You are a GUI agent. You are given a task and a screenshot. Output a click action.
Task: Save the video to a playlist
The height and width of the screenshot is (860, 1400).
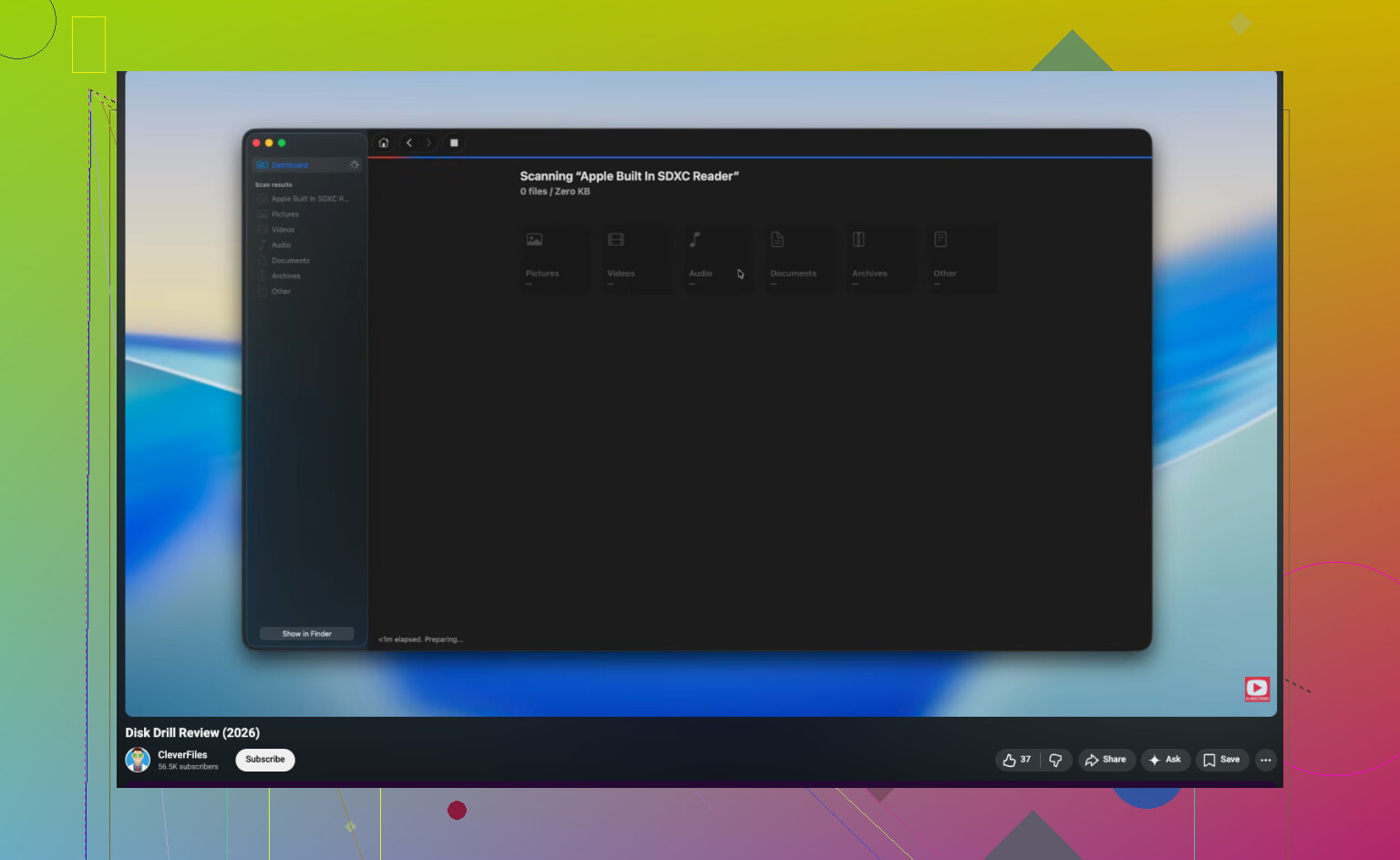(1222, 760)
